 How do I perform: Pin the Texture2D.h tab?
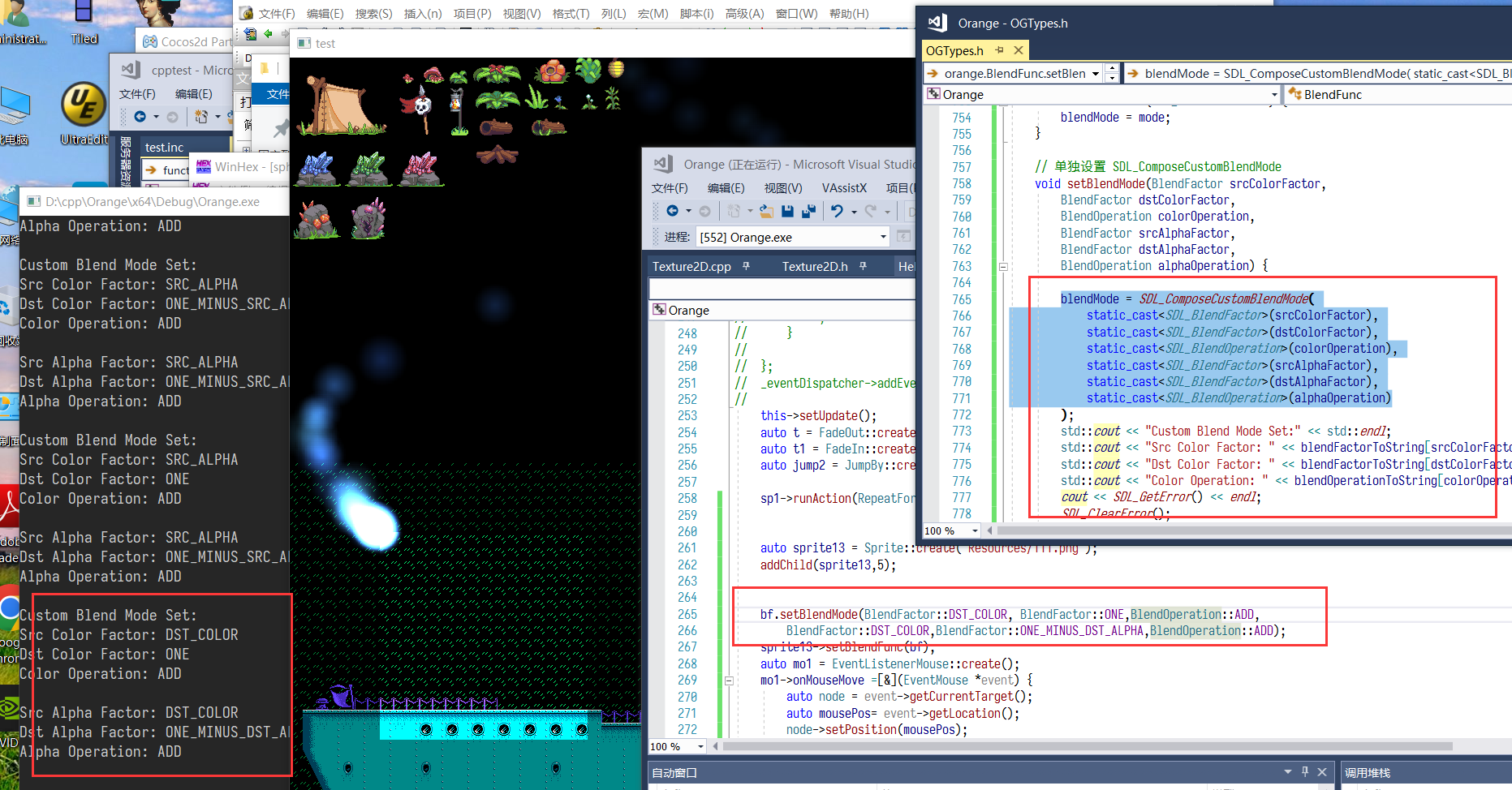863,266
